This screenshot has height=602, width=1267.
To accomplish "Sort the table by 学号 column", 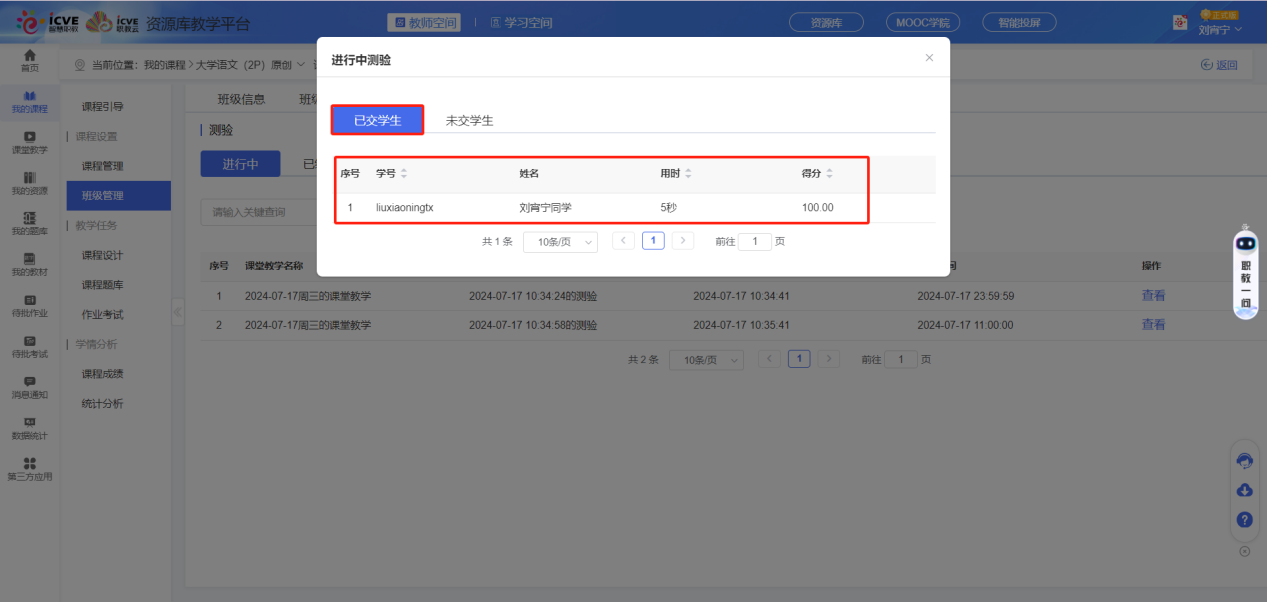I will [x=404, y=174].
